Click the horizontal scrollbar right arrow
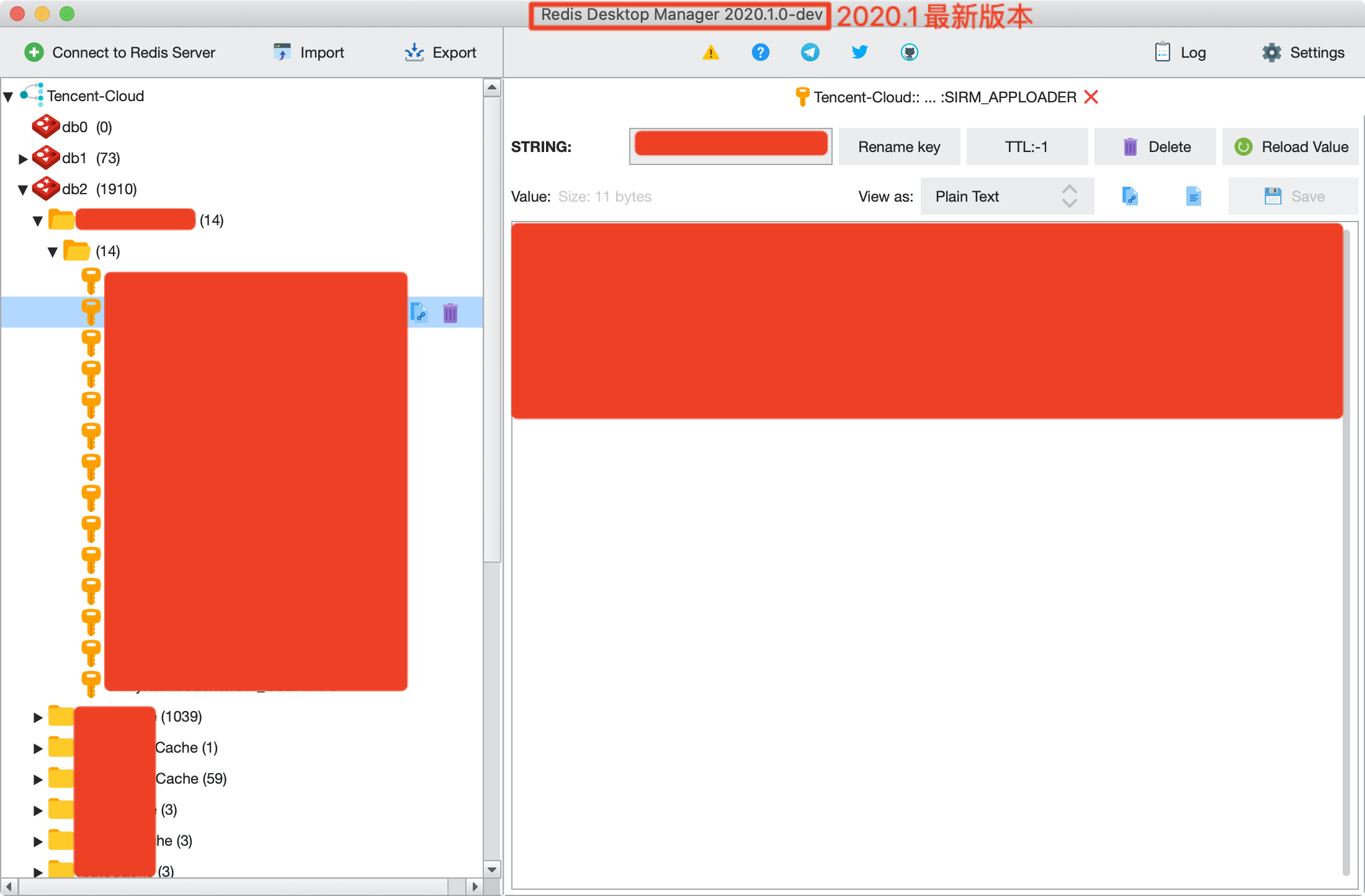 475,886
